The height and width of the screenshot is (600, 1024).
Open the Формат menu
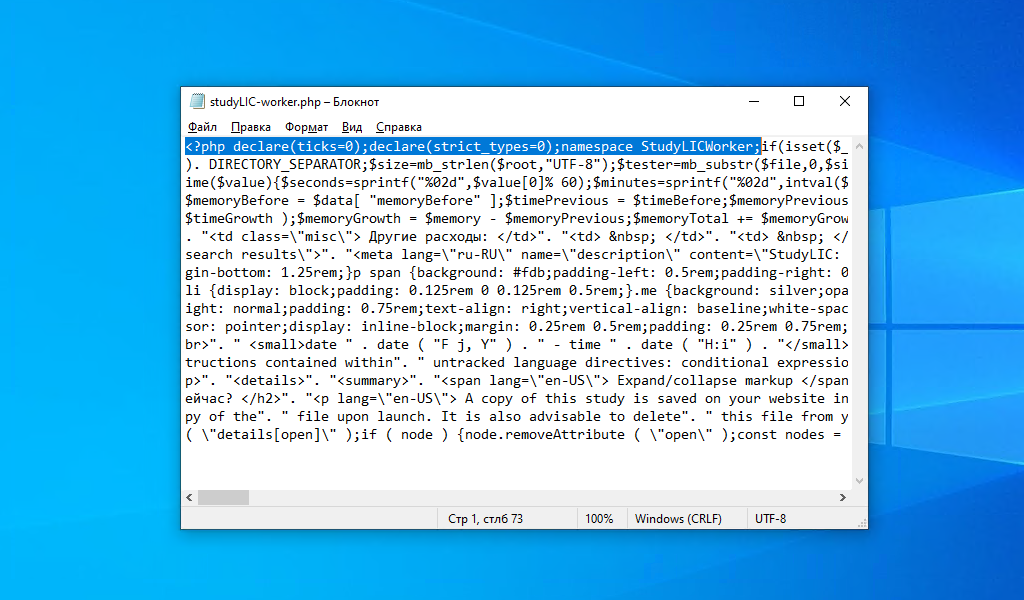[x=306, y=127]
